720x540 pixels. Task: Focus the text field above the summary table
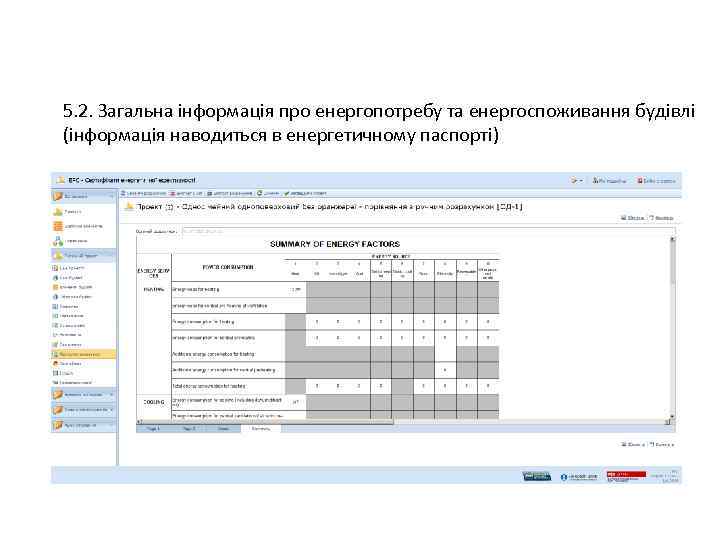pyautogui.click(x=428, y=231)
